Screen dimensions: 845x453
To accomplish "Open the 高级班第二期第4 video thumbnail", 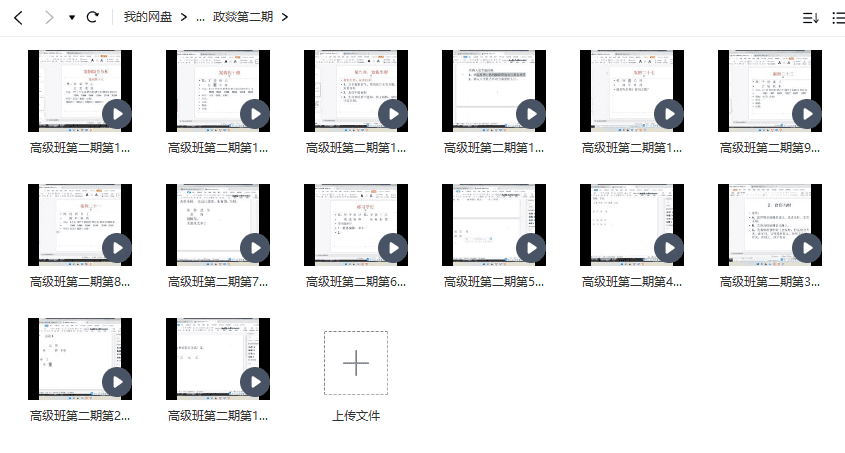I will pos(632,226).
